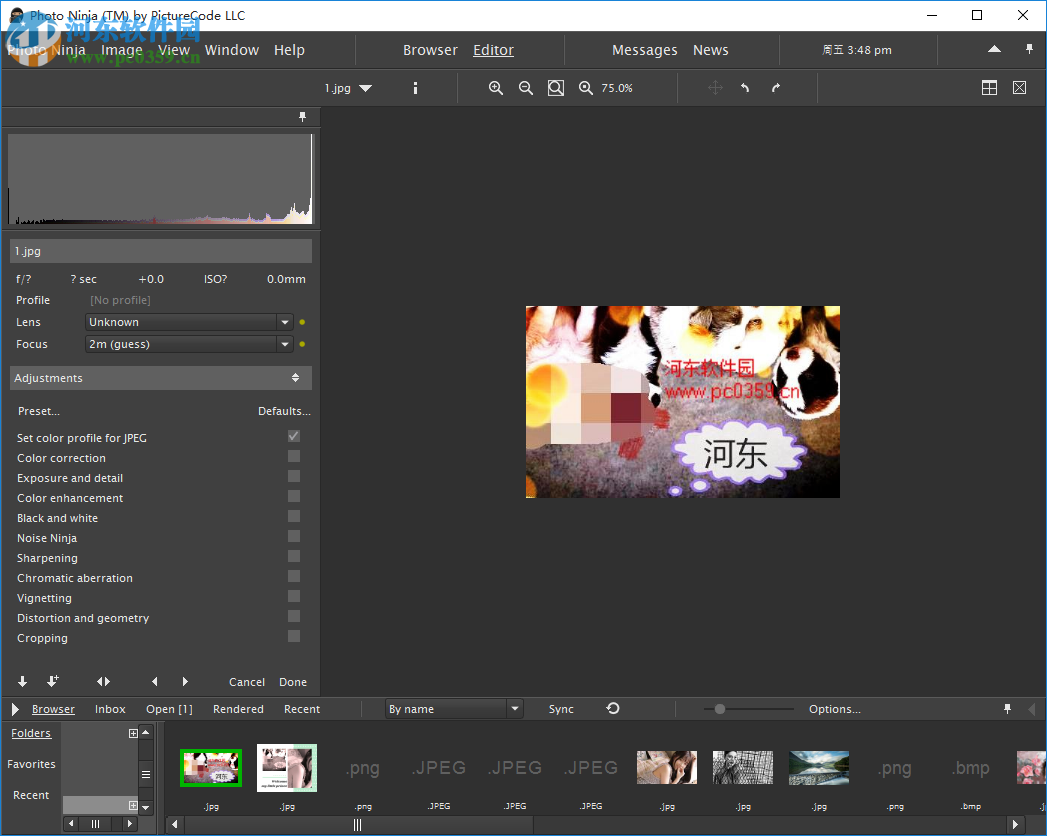Image resolution: width=1047 pixels, height=836 pixels.
Task: Uncheck Set color profile for JPEG
Action: (x=293, y=436)
